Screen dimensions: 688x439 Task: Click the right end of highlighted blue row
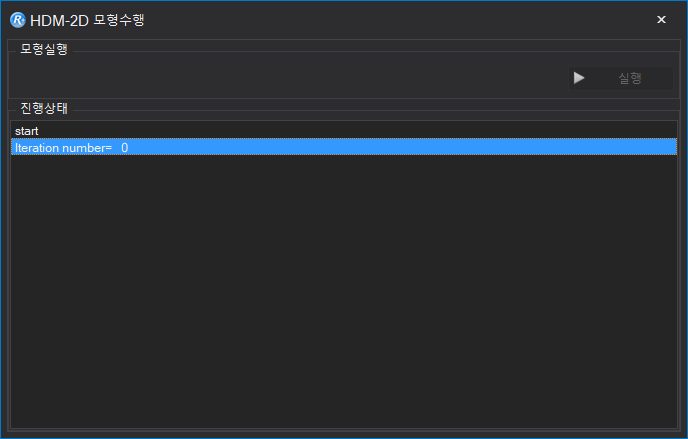658,147
